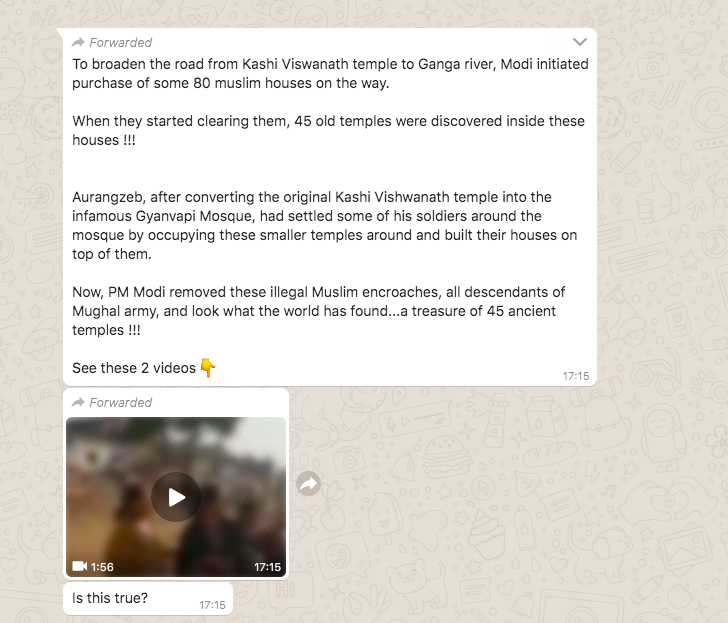The height and width of the screenshot is (623, 728).
Task: Click the Forwarded label above the video
Action: point(120,402)
